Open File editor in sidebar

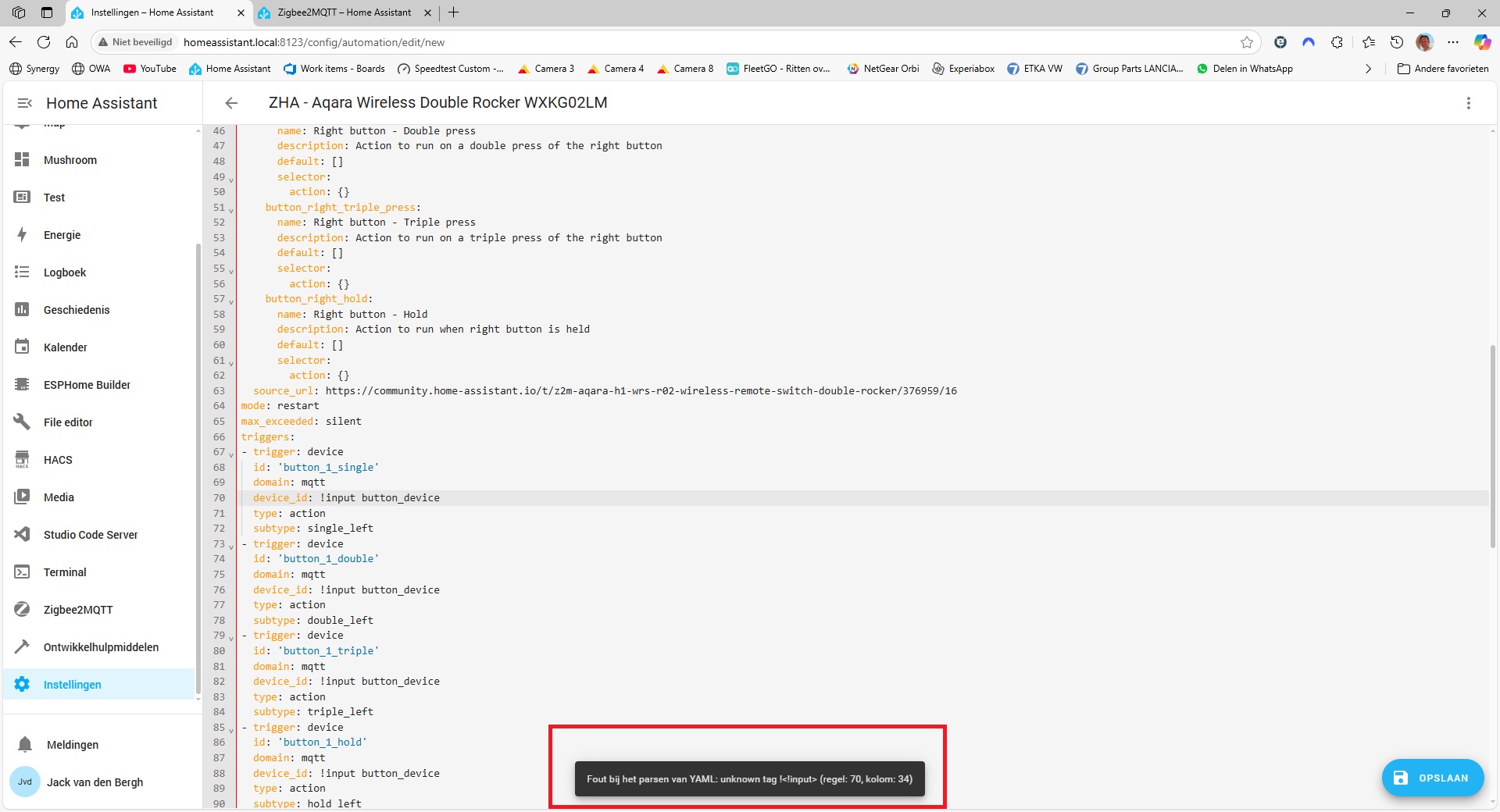pyautogui.click(x=99, y=422)
